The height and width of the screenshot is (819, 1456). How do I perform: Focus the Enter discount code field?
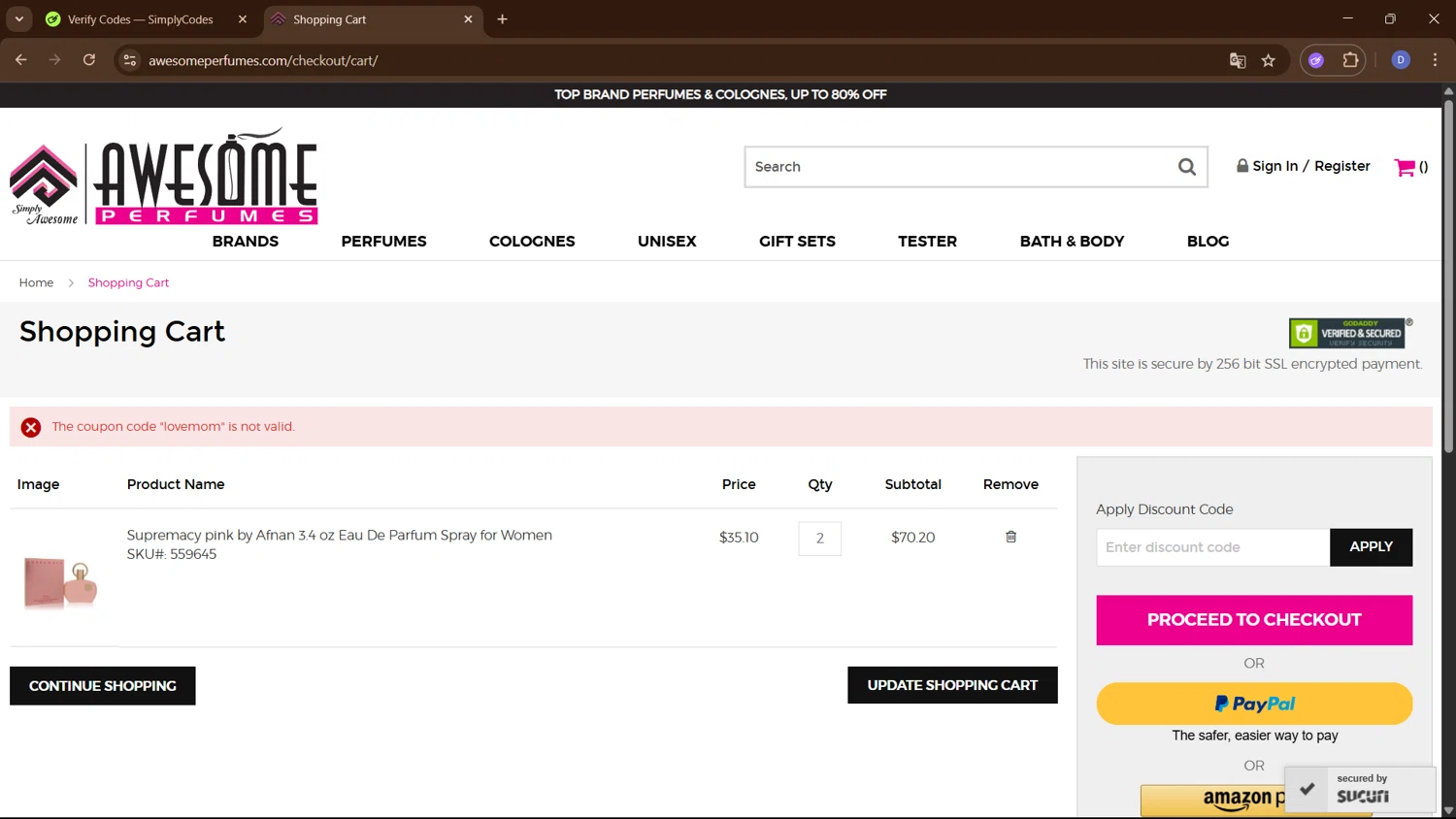pyautogui.click(x=1213, y=547)
